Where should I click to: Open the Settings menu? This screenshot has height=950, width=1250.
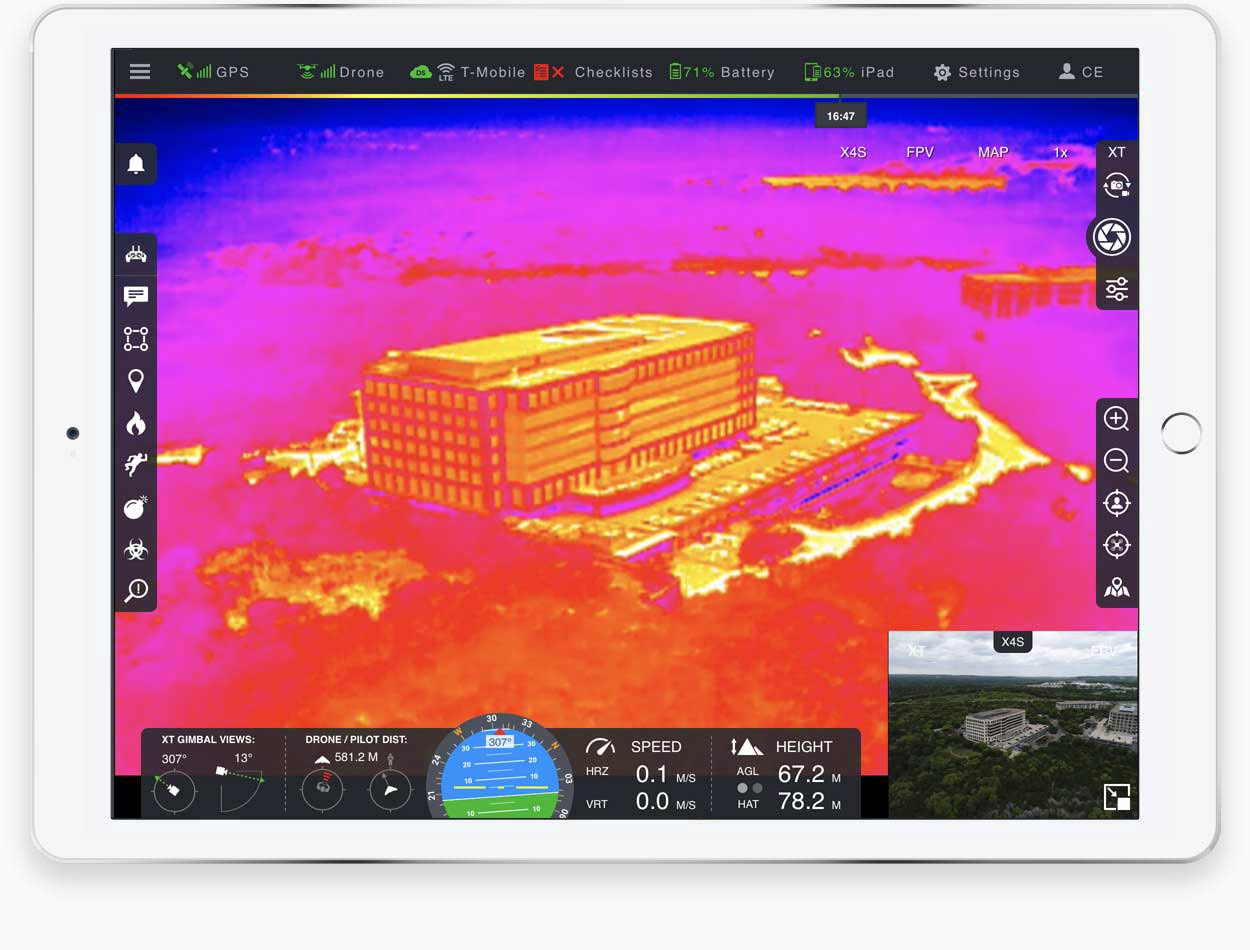[x=976, y=72]
